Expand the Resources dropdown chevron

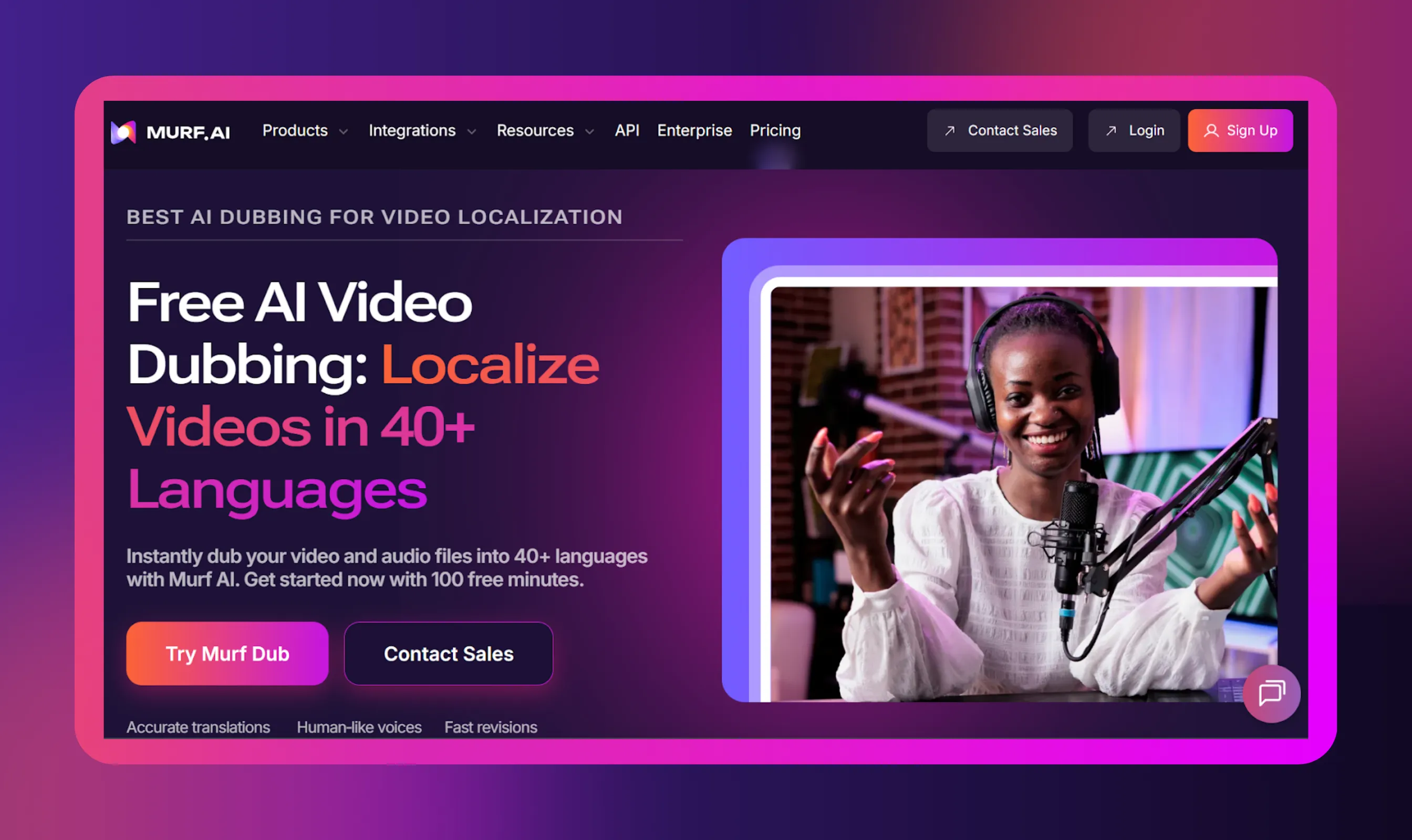point(589,132)
